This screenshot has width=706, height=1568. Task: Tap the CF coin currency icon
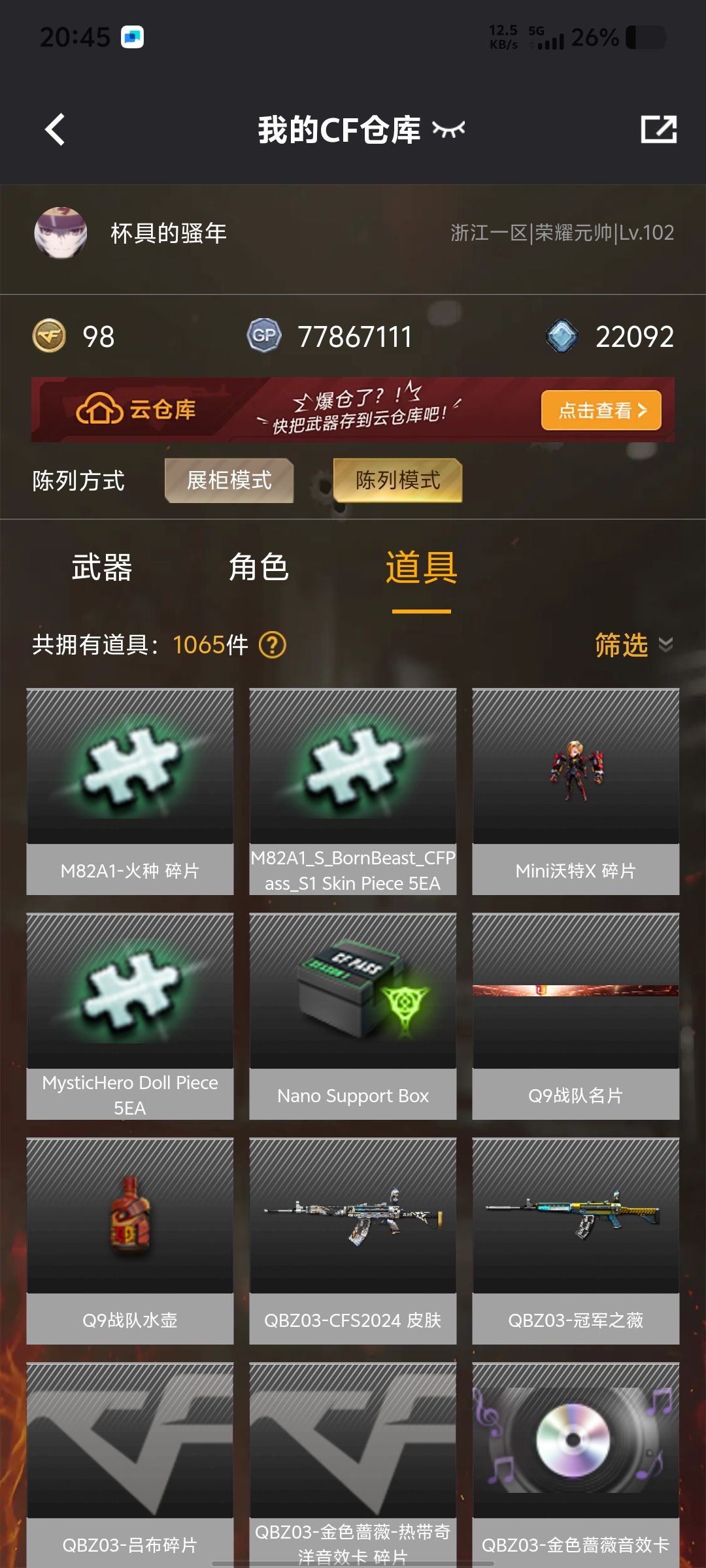(x=49, y=336)
